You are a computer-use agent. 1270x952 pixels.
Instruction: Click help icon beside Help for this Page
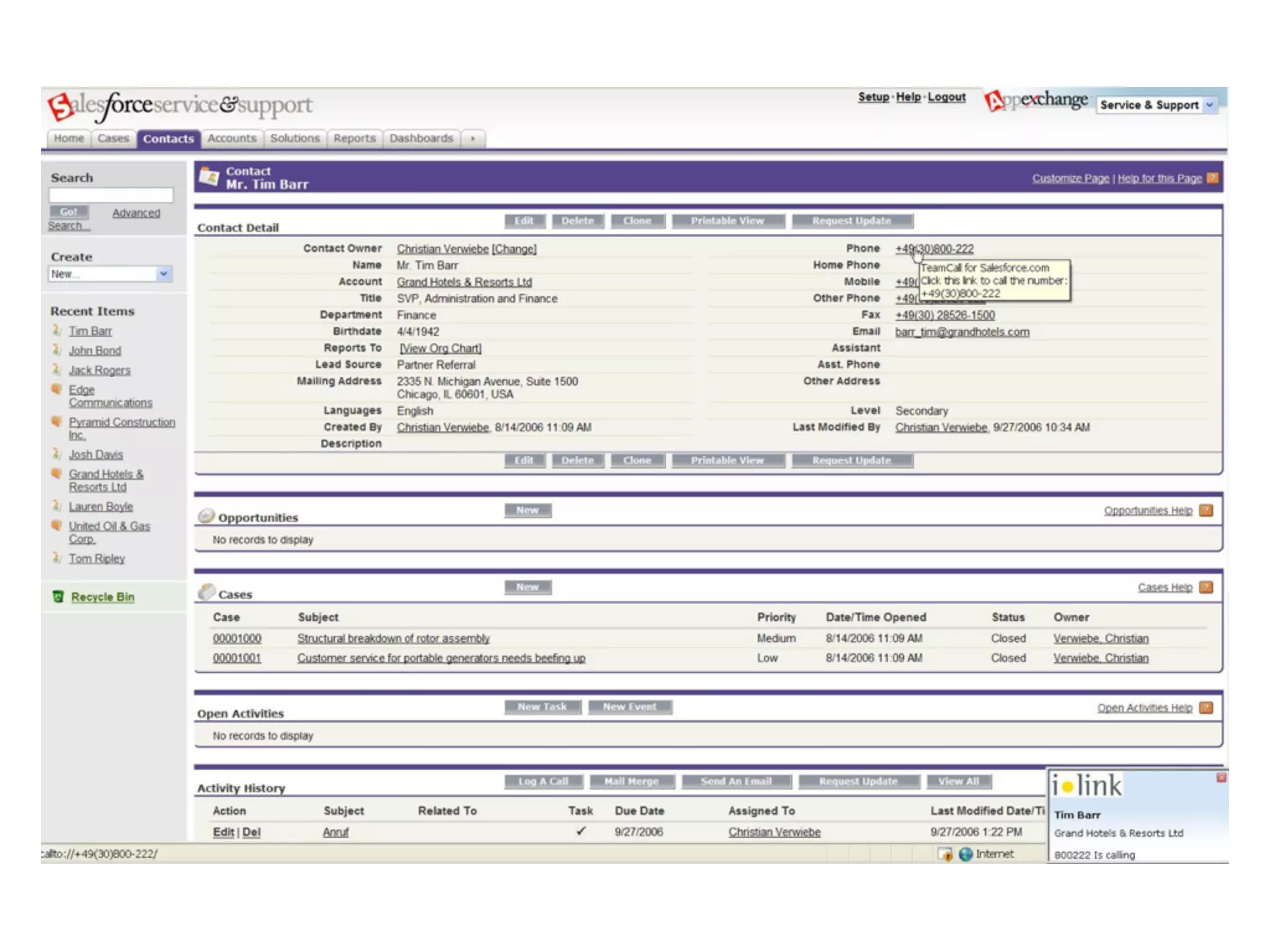click(x=1212, y=178)
